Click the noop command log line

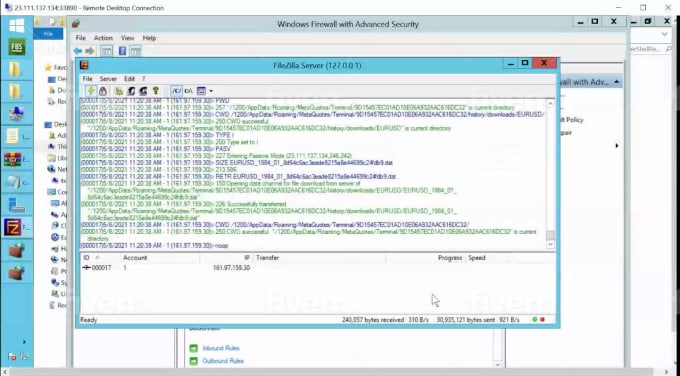coord(154,245)
